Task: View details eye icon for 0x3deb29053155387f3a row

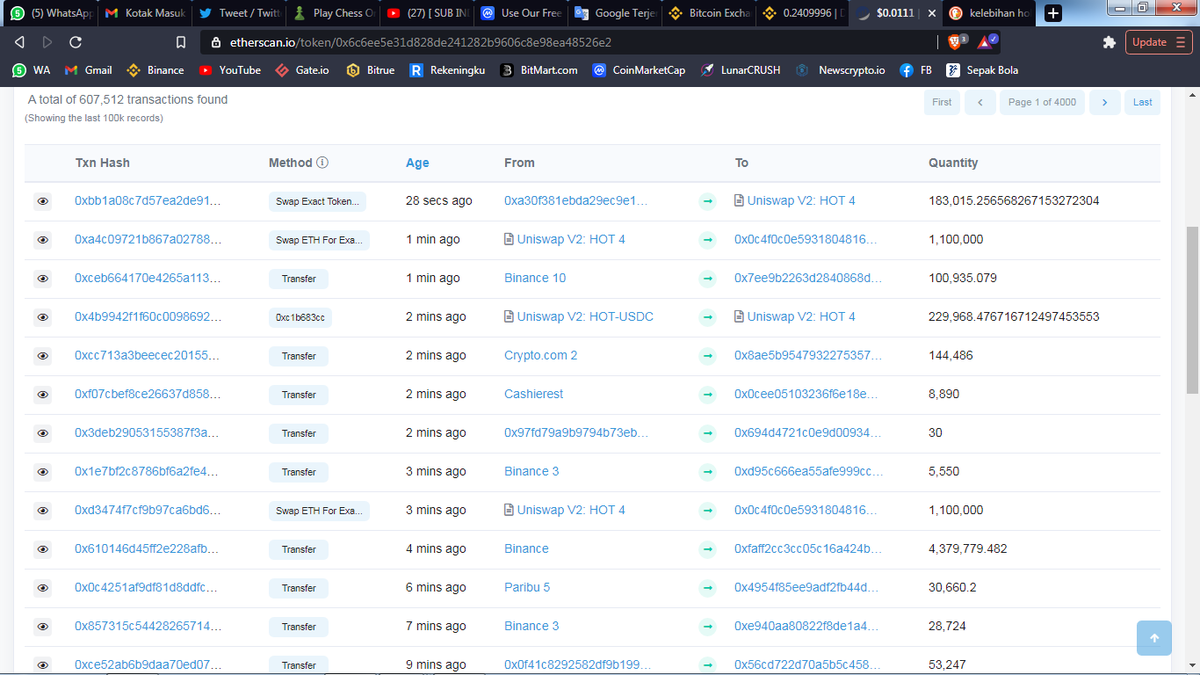Action: coord(43,433)
